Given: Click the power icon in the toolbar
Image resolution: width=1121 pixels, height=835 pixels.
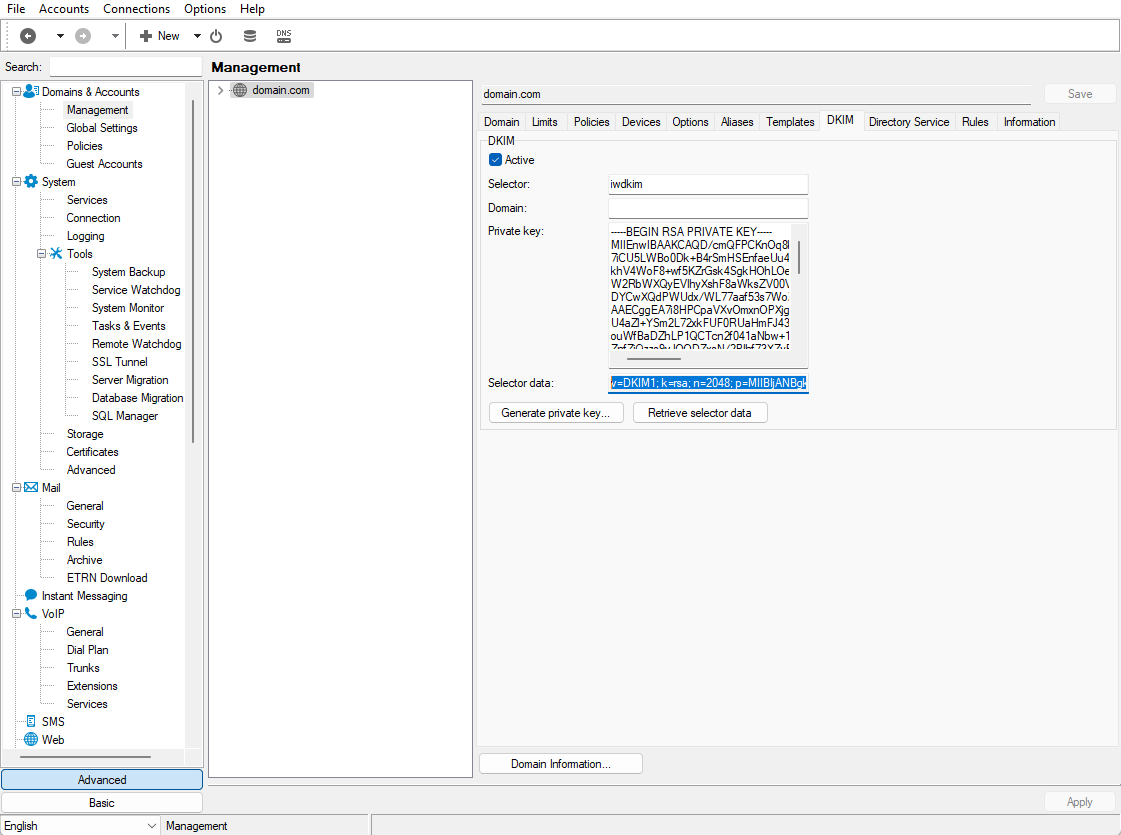Looking at the screenshot, I should [x=216, y=36].
